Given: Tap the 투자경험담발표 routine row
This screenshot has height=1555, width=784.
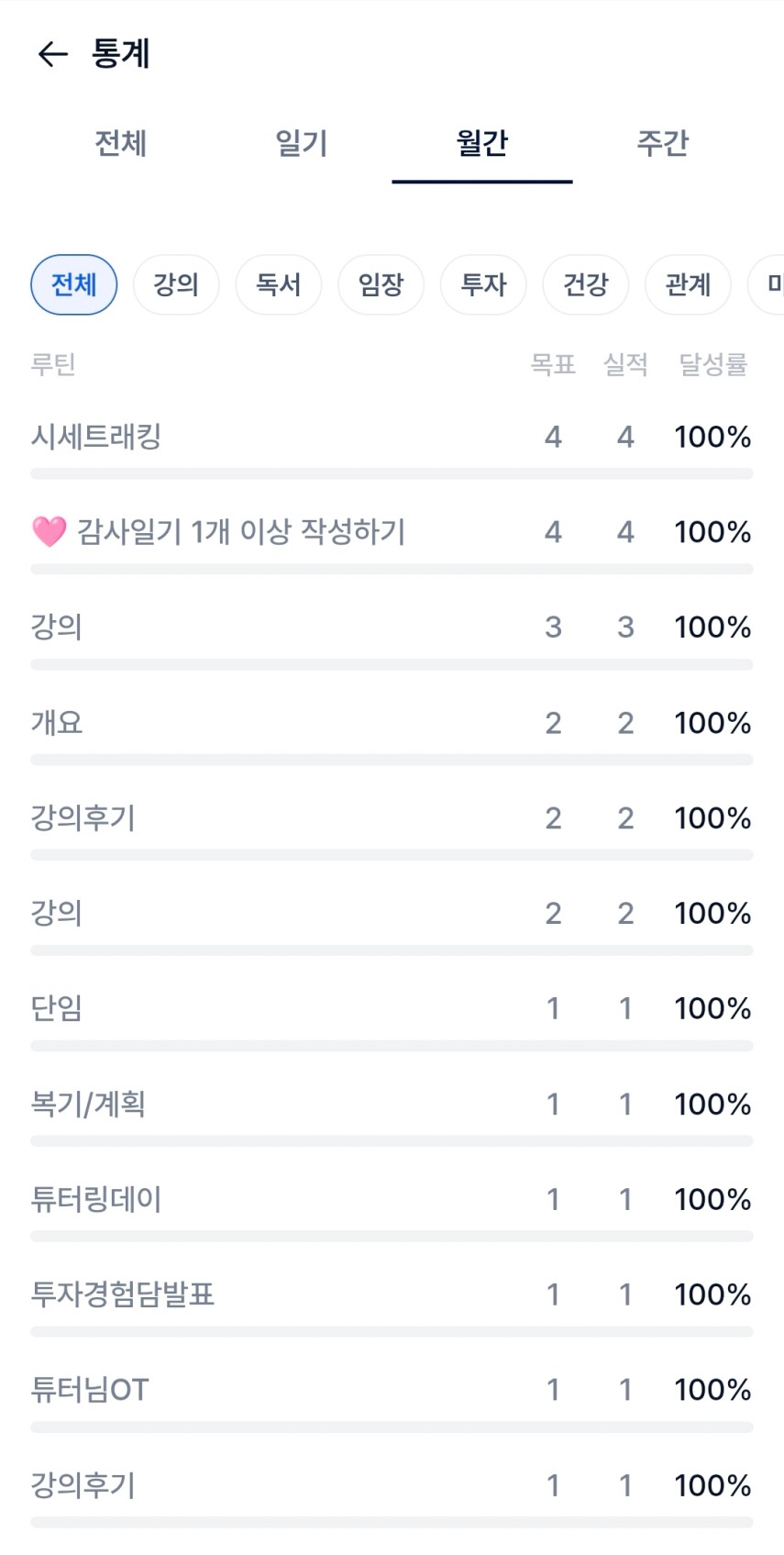Looking at the screenshot, I should coord(123,1294).
